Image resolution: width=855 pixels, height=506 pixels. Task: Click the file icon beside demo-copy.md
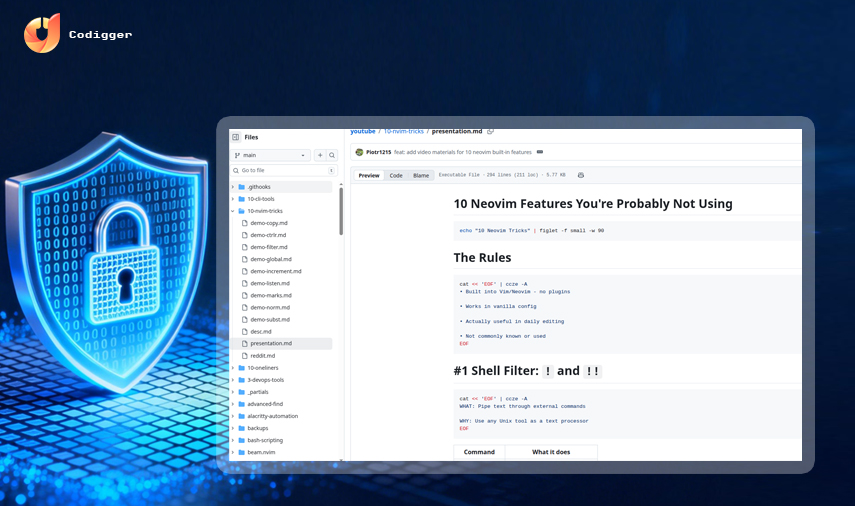245,223
